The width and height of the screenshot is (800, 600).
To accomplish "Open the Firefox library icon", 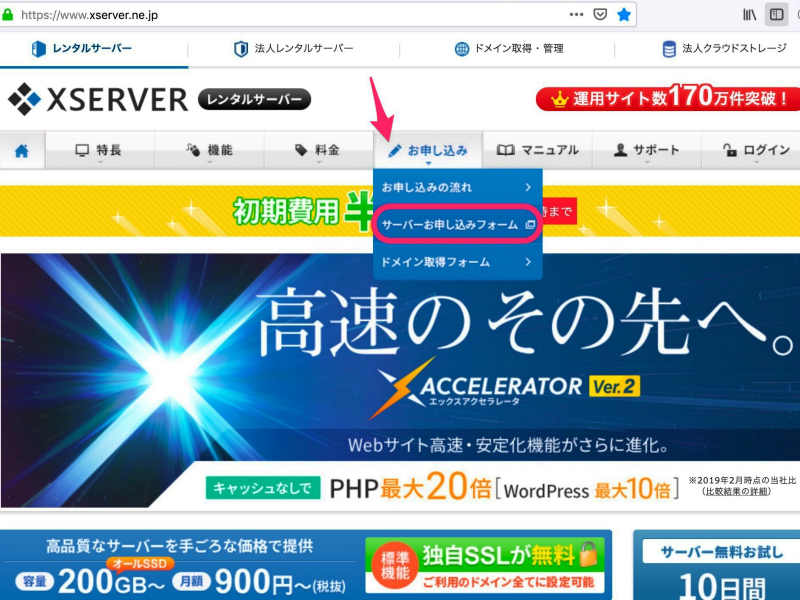I will pyautogui.click(x=749, y=14).
